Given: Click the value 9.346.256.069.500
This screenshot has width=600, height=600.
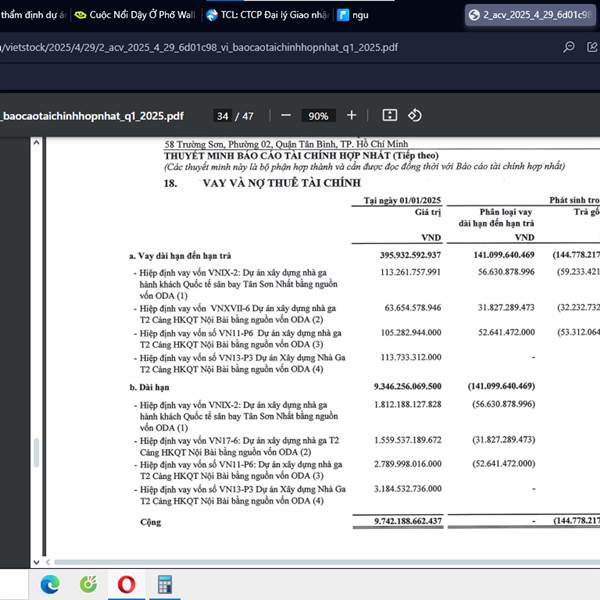Looking at the screenshot, I should (x=408, y=386).
